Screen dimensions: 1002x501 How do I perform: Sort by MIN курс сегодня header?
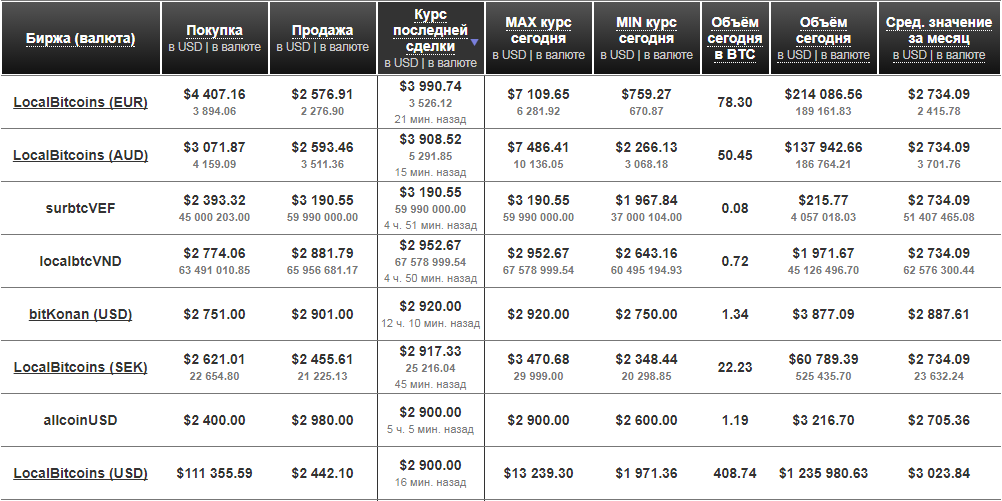pyautogui.click(x=646, y=31)
